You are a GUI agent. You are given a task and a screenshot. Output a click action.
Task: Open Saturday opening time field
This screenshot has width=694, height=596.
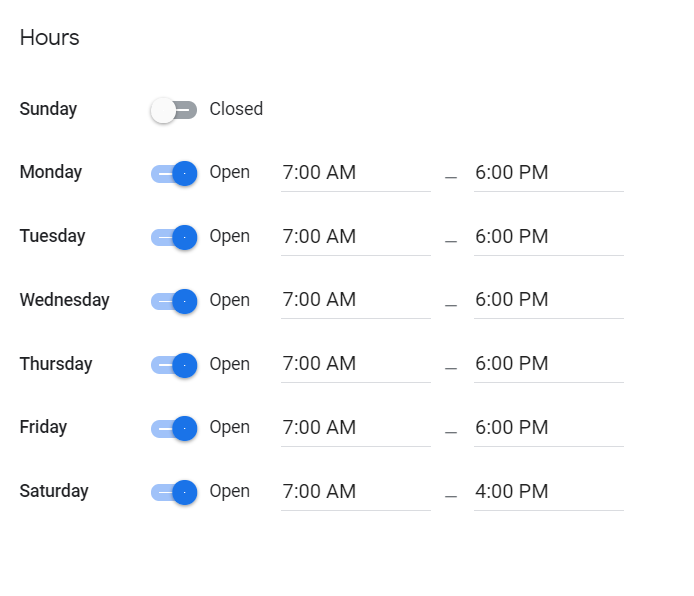coord(355,492)
